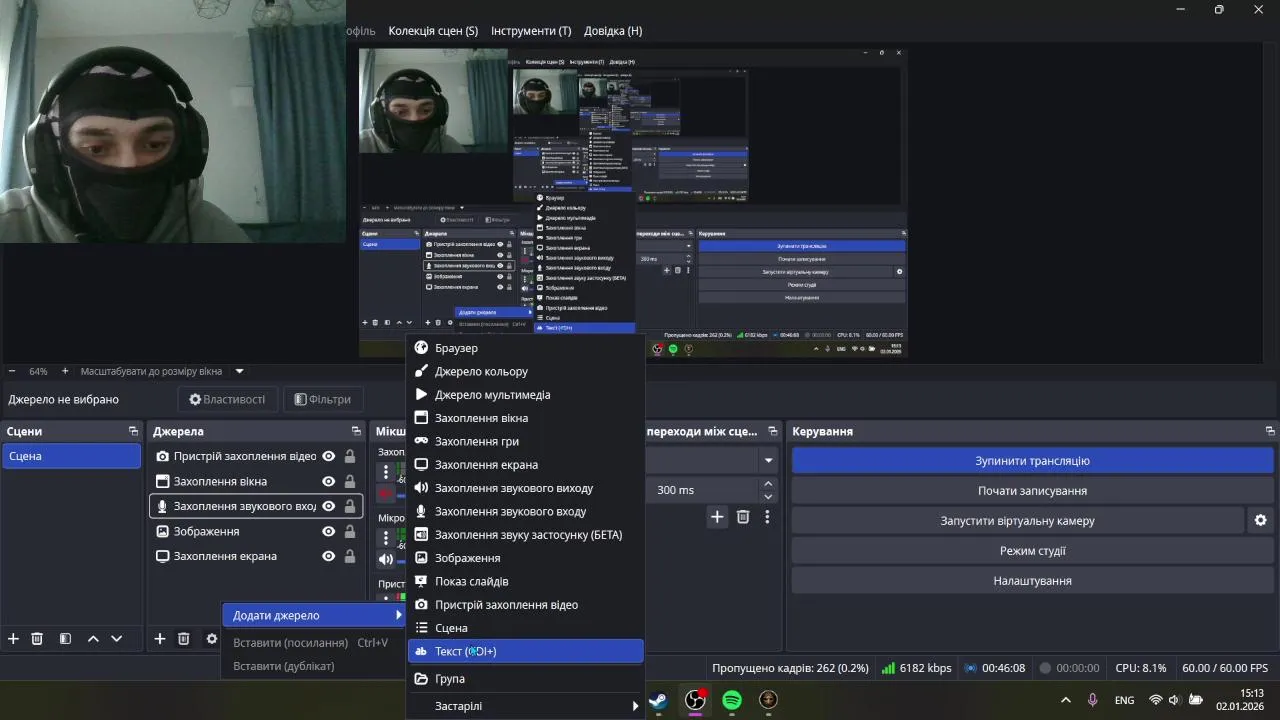Image resolution: width=1280 pixels, height=720 pixels.
Task: Lock the Захоплення вікна source
Action: [350, 481]
